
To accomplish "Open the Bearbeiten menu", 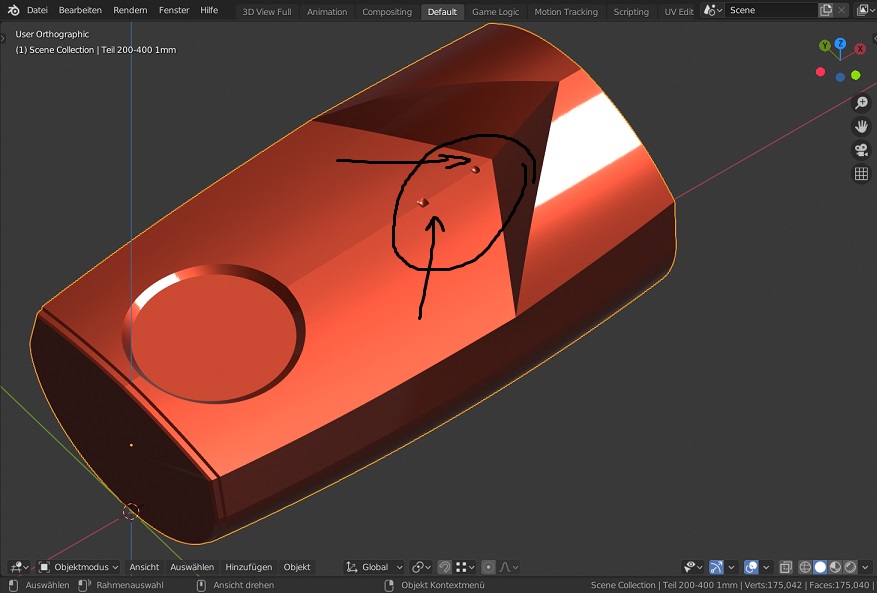I will click(x=80, y=11).
